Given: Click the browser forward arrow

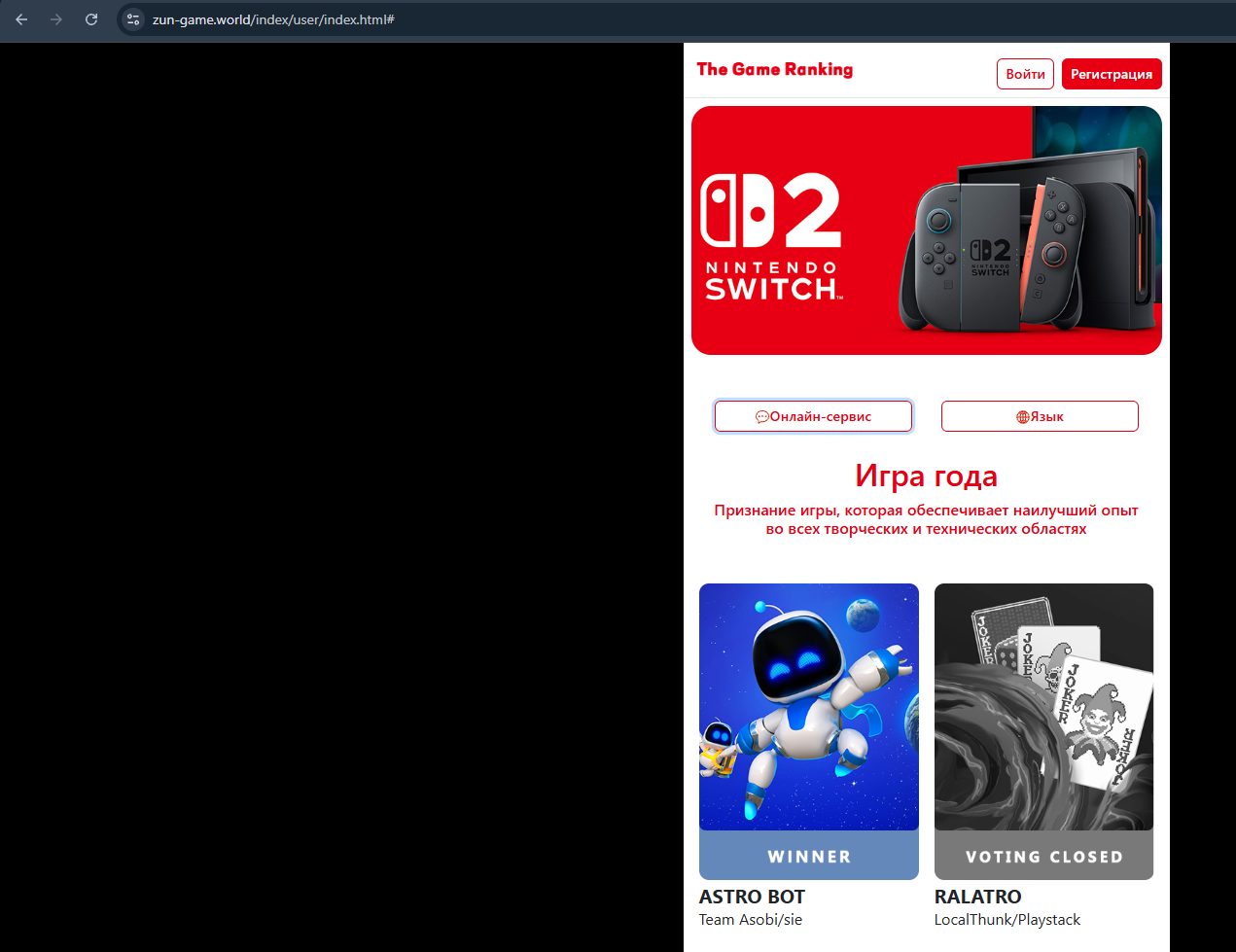Looking at the screenshot, I should point(56,19).
